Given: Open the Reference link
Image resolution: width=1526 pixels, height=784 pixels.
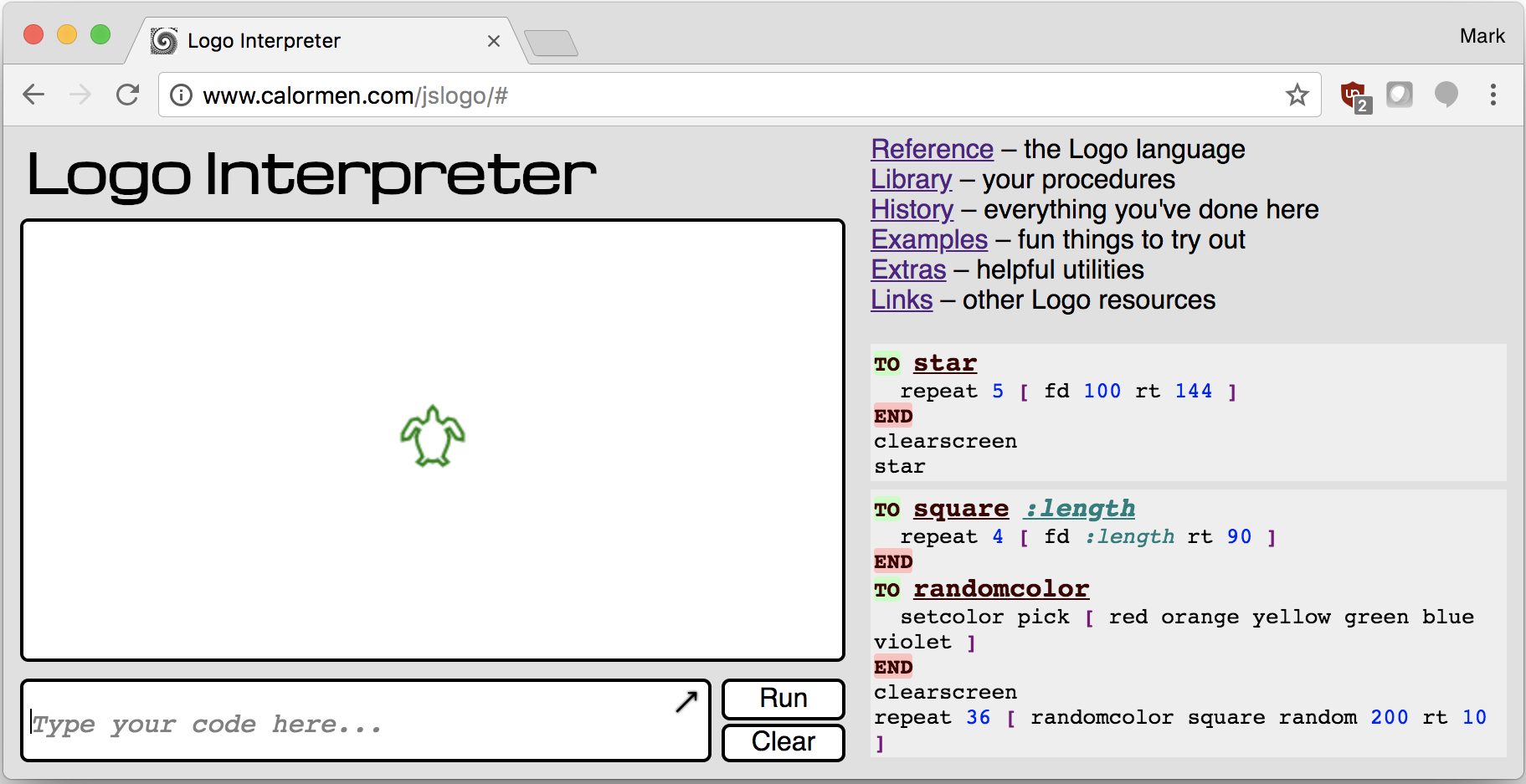Looking at the screenshot, I should [932, 149].
